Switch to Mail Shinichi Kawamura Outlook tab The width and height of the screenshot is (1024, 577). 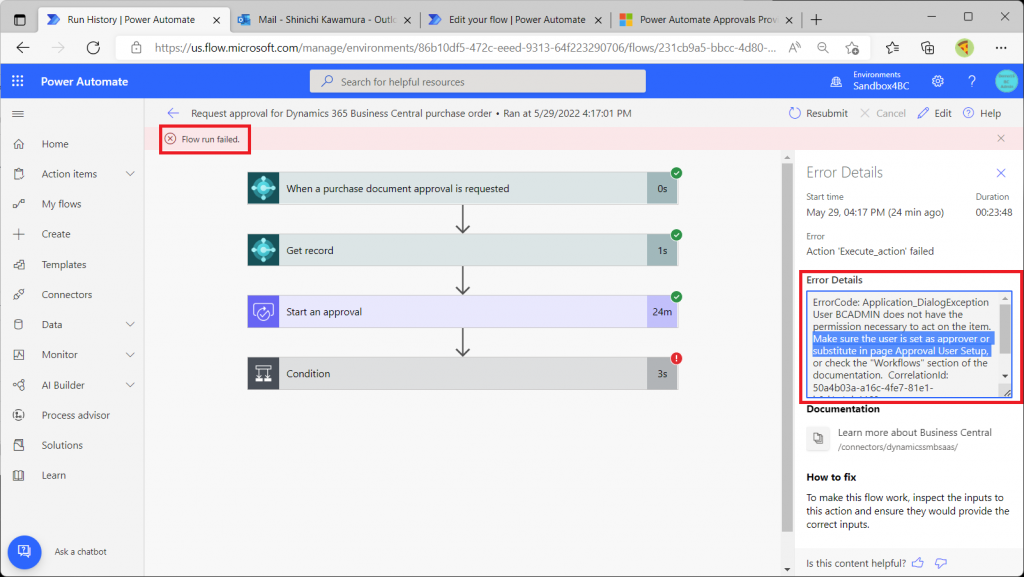point(325,20)
